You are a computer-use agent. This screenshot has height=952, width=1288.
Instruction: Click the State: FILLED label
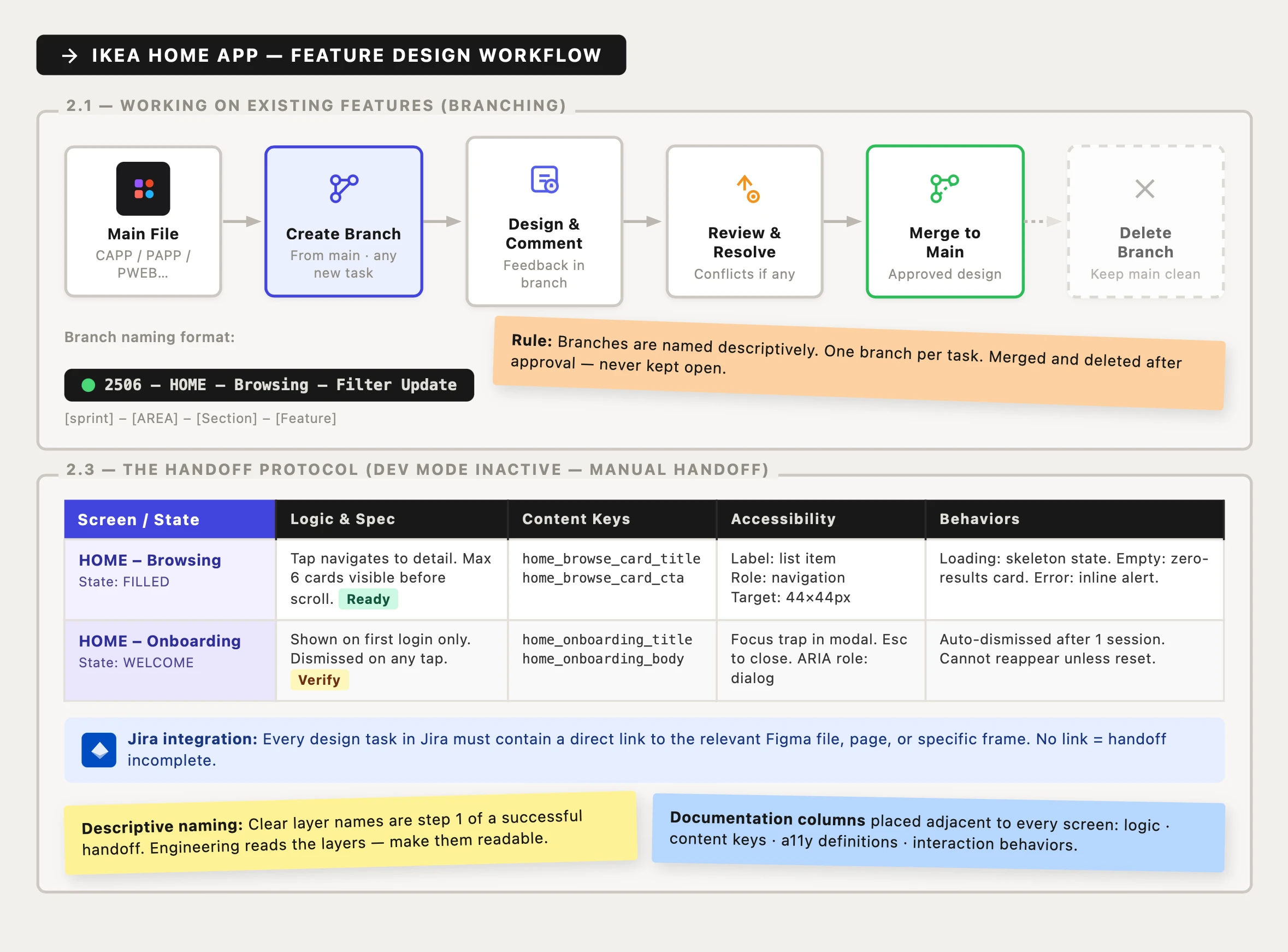[x=124, y=582]
